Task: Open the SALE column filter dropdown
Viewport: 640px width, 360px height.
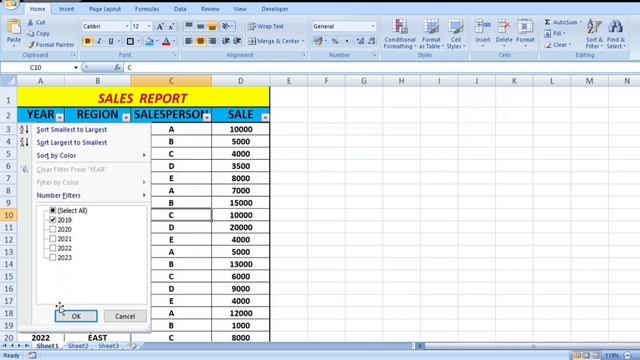Action: (265, 118)
